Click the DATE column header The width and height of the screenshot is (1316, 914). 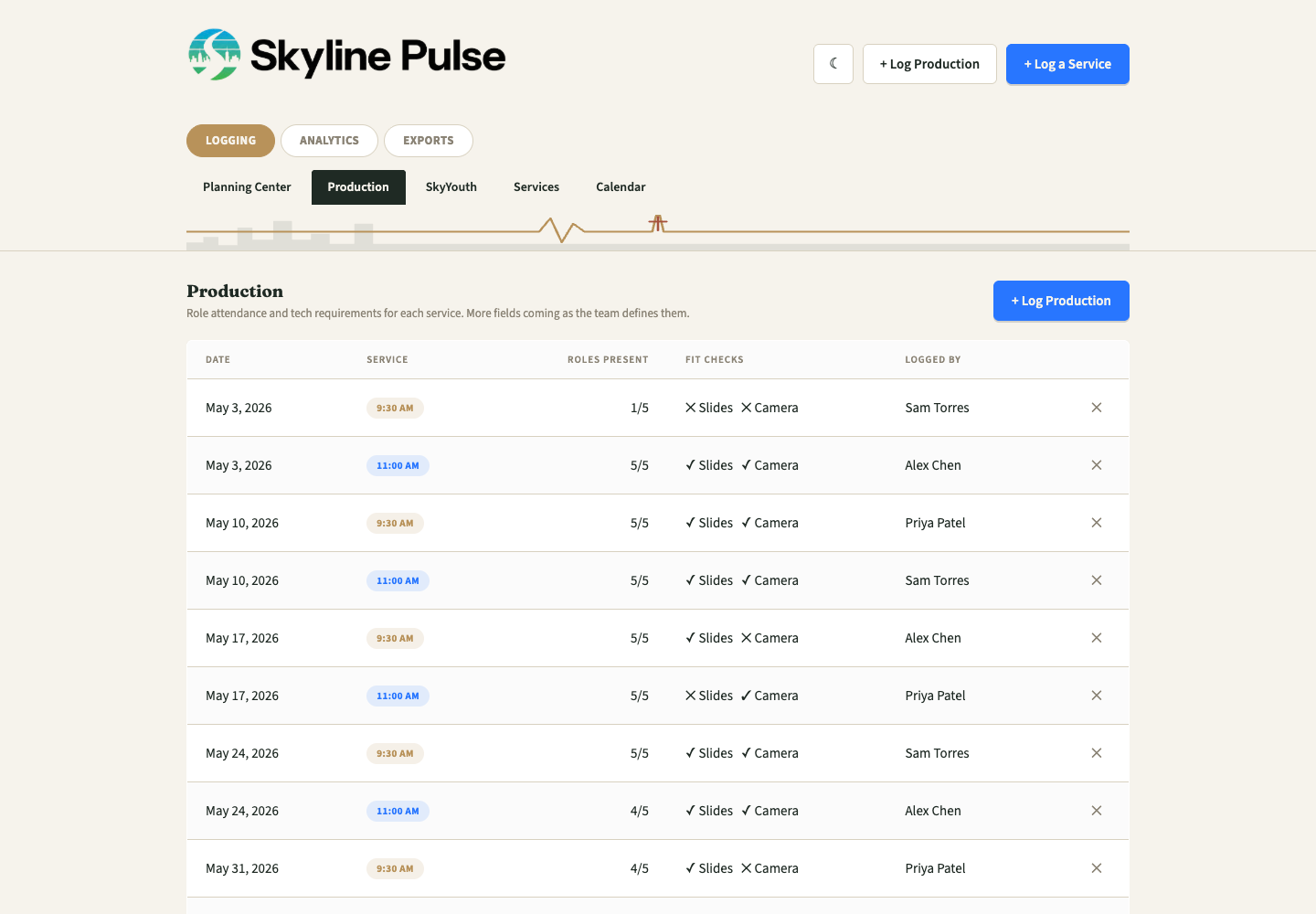(218, 360)
